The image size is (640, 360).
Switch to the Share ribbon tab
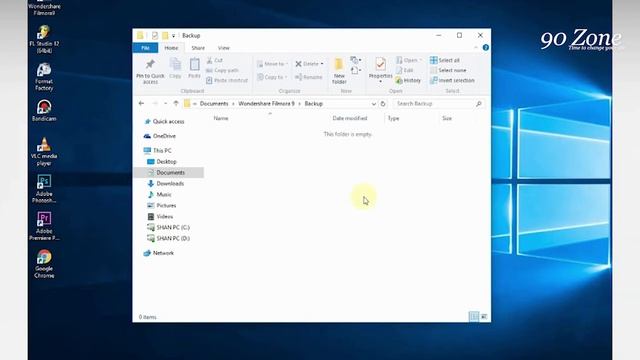[x=198, y=48]
